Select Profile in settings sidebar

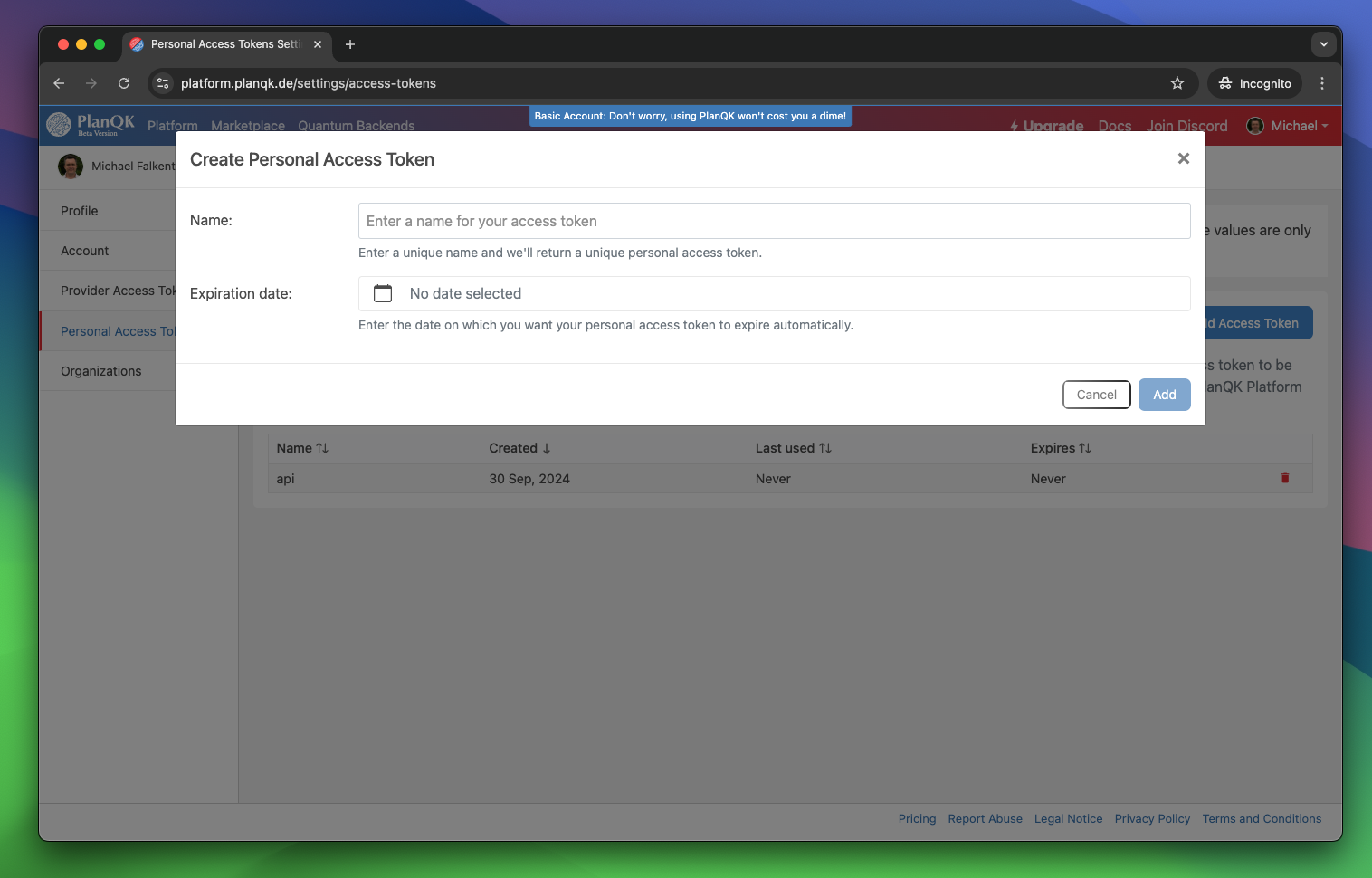point(80,211)
